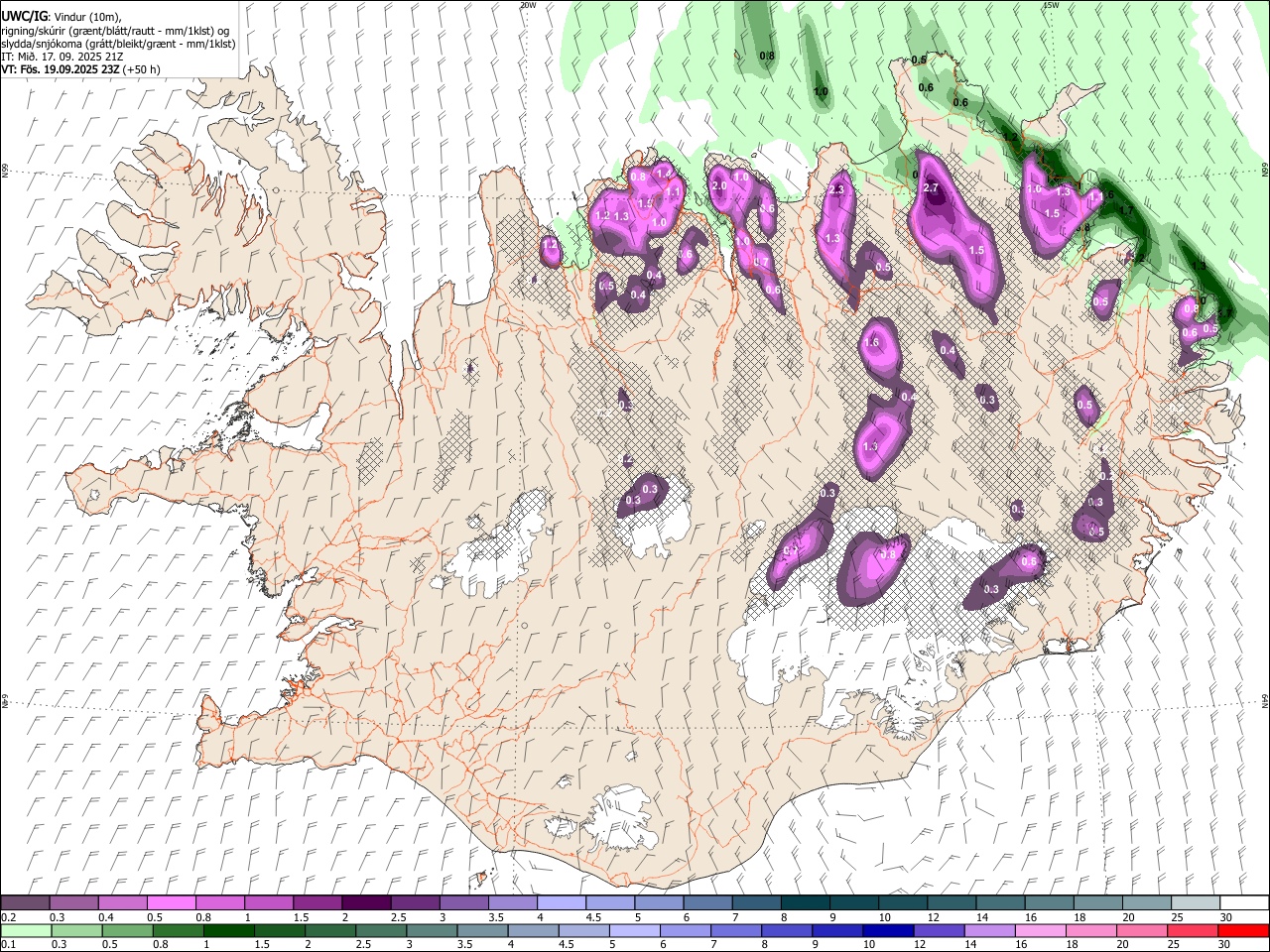
Task: Click the palest green swatch above "0.1" in the lower legend
Action: click(x=26, y=930)
